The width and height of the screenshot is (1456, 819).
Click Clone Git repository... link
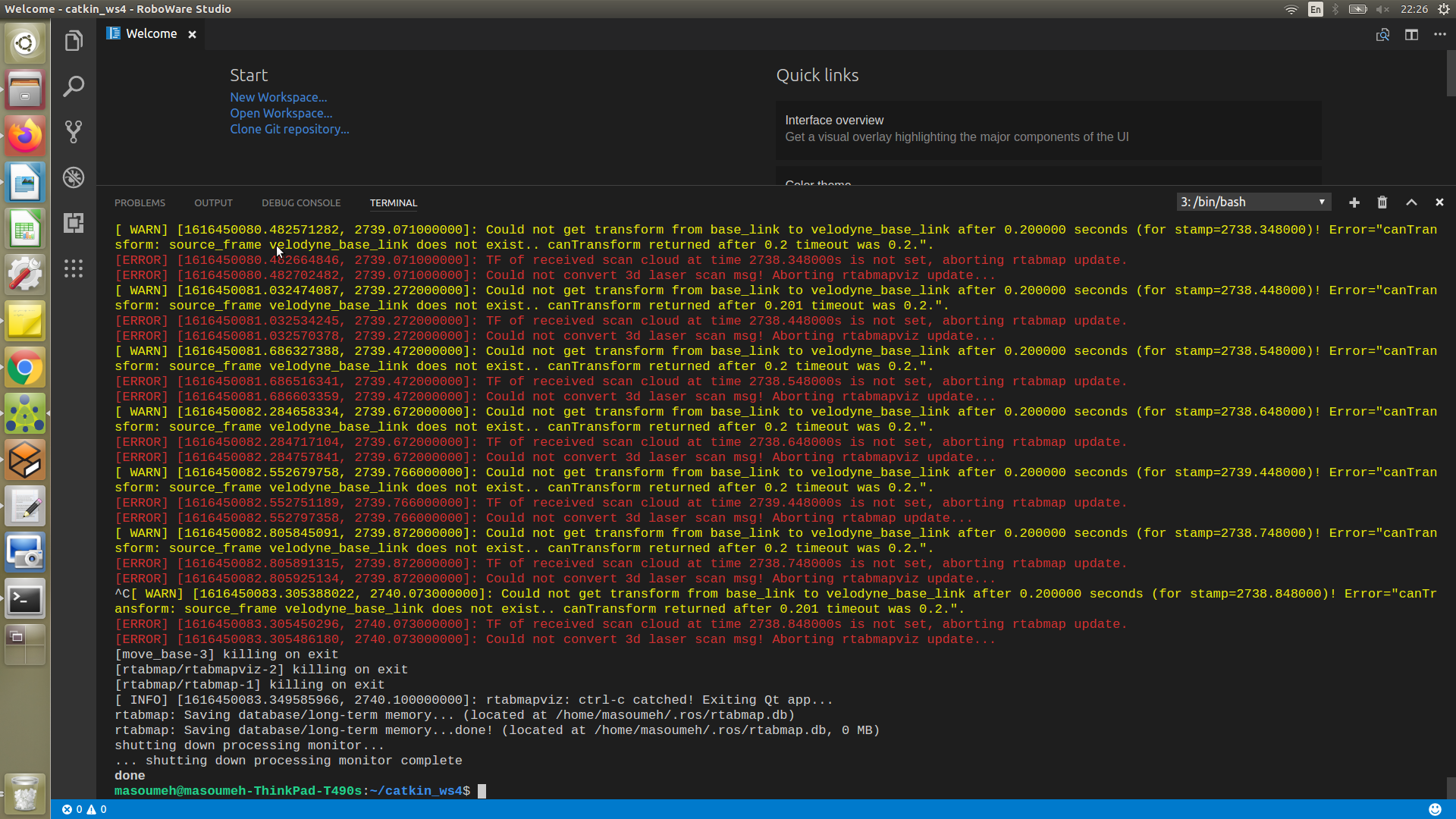click(290, 129)
